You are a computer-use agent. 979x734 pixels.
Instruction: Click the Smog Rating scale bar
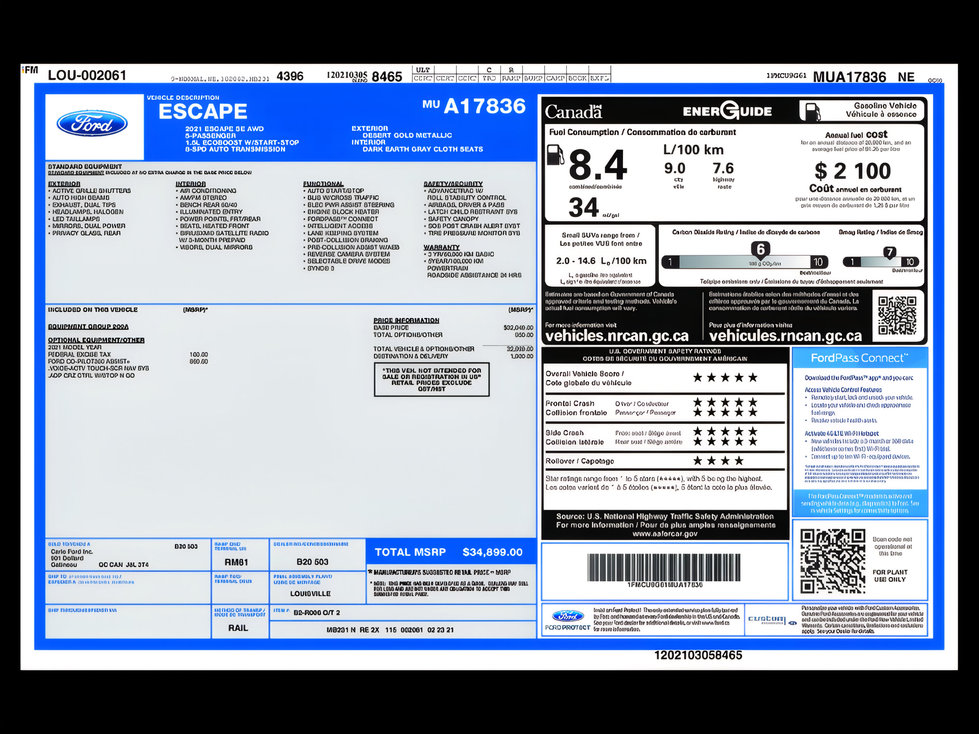(880, 262)
